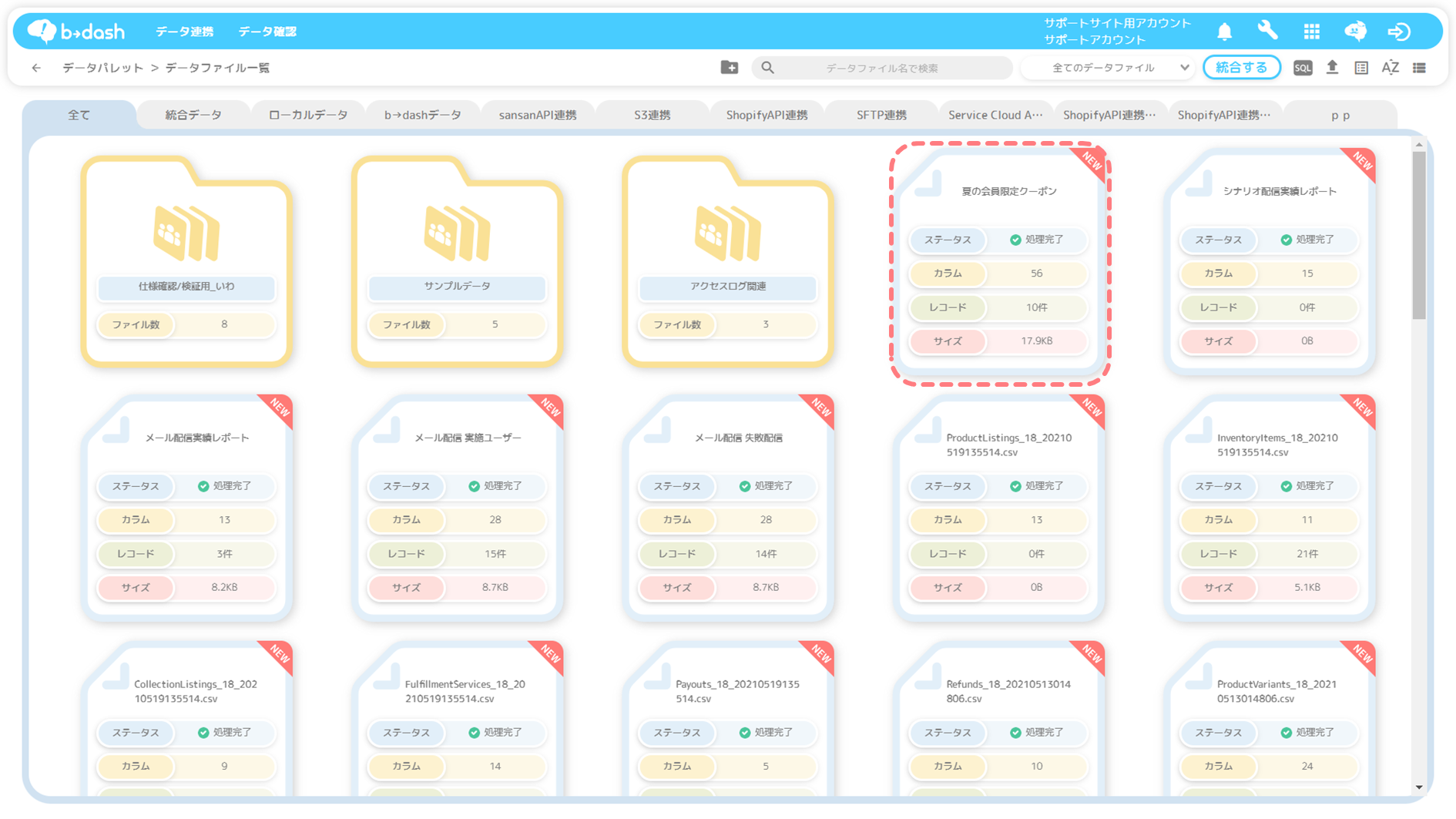Sort files with the AZ icon
This screenshot has width=1456, height=819.
pos(1391,68)
